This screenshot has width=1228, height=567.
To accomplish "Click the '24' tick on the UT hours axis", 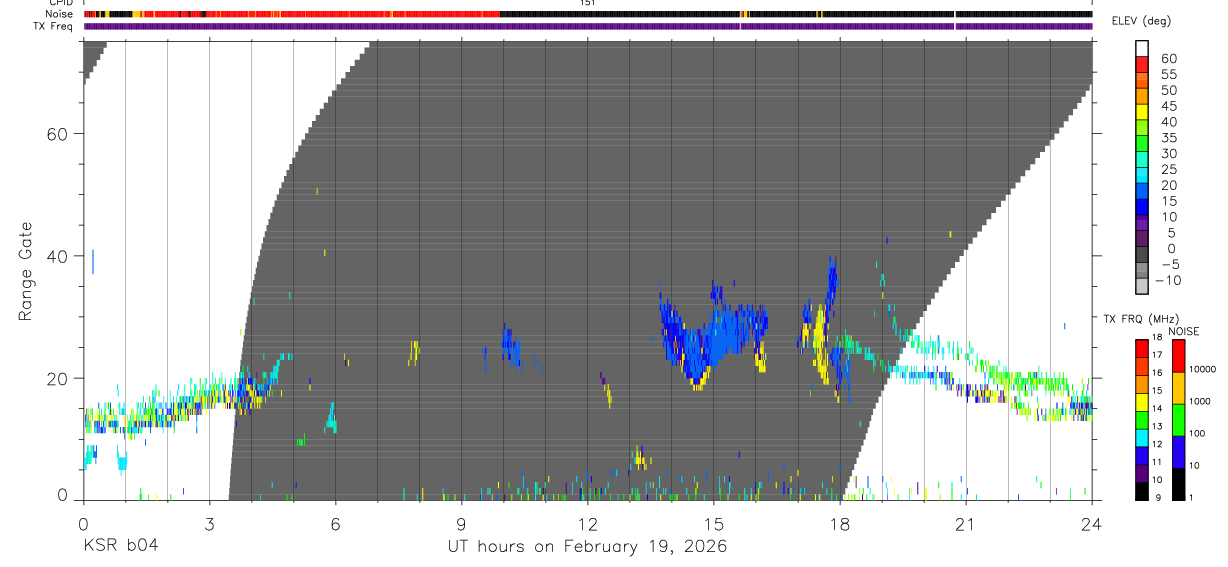I will click(x=1091, y=523).
